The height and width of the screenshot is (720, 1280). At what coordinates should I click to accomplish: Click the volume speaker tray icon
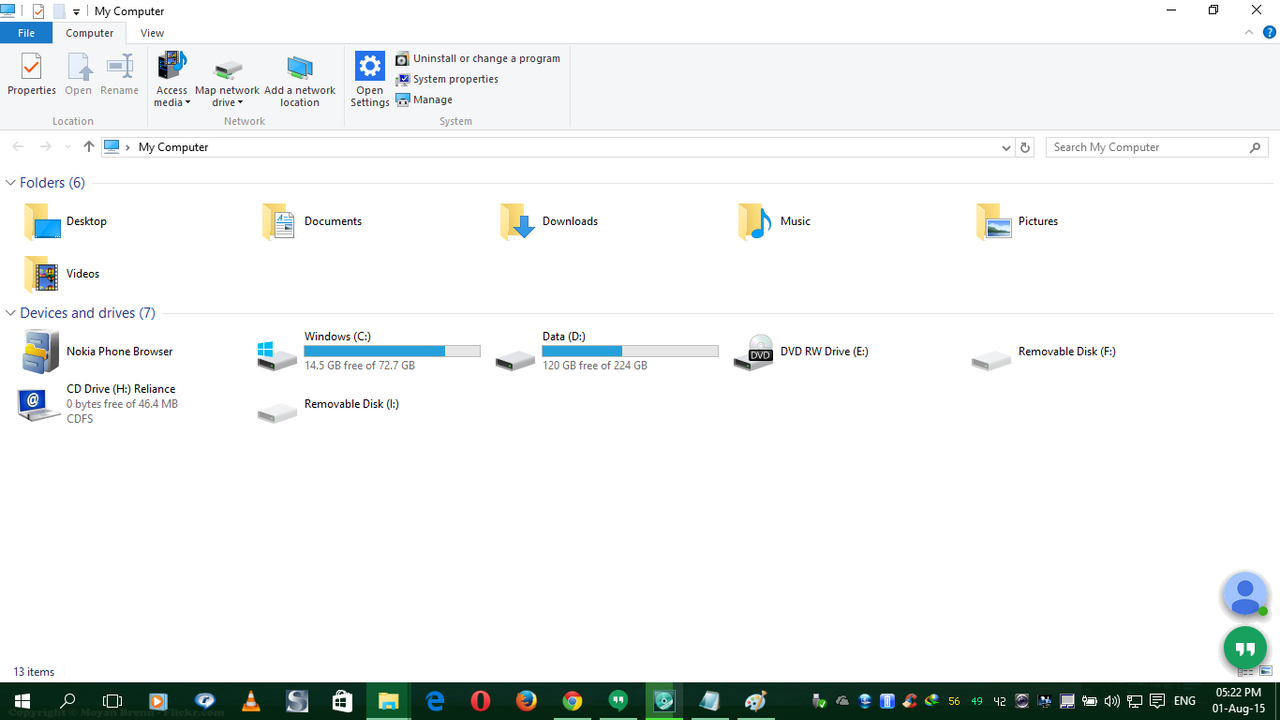tap(1112, 701)
